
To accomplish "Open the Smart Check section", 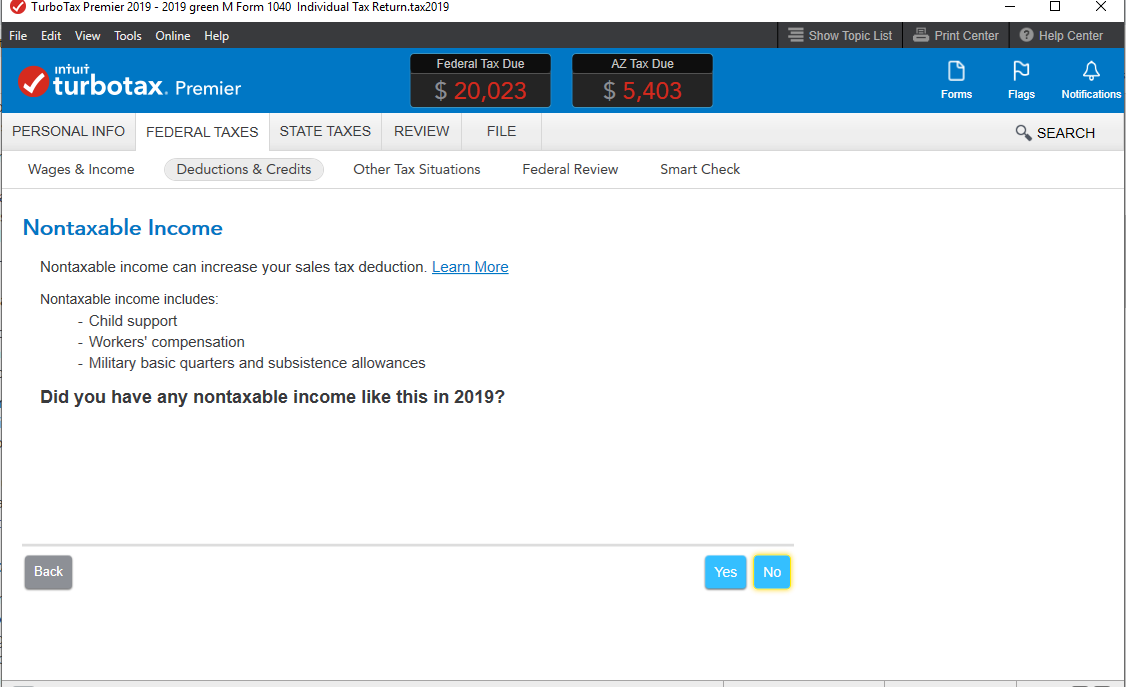I will 700,169.
